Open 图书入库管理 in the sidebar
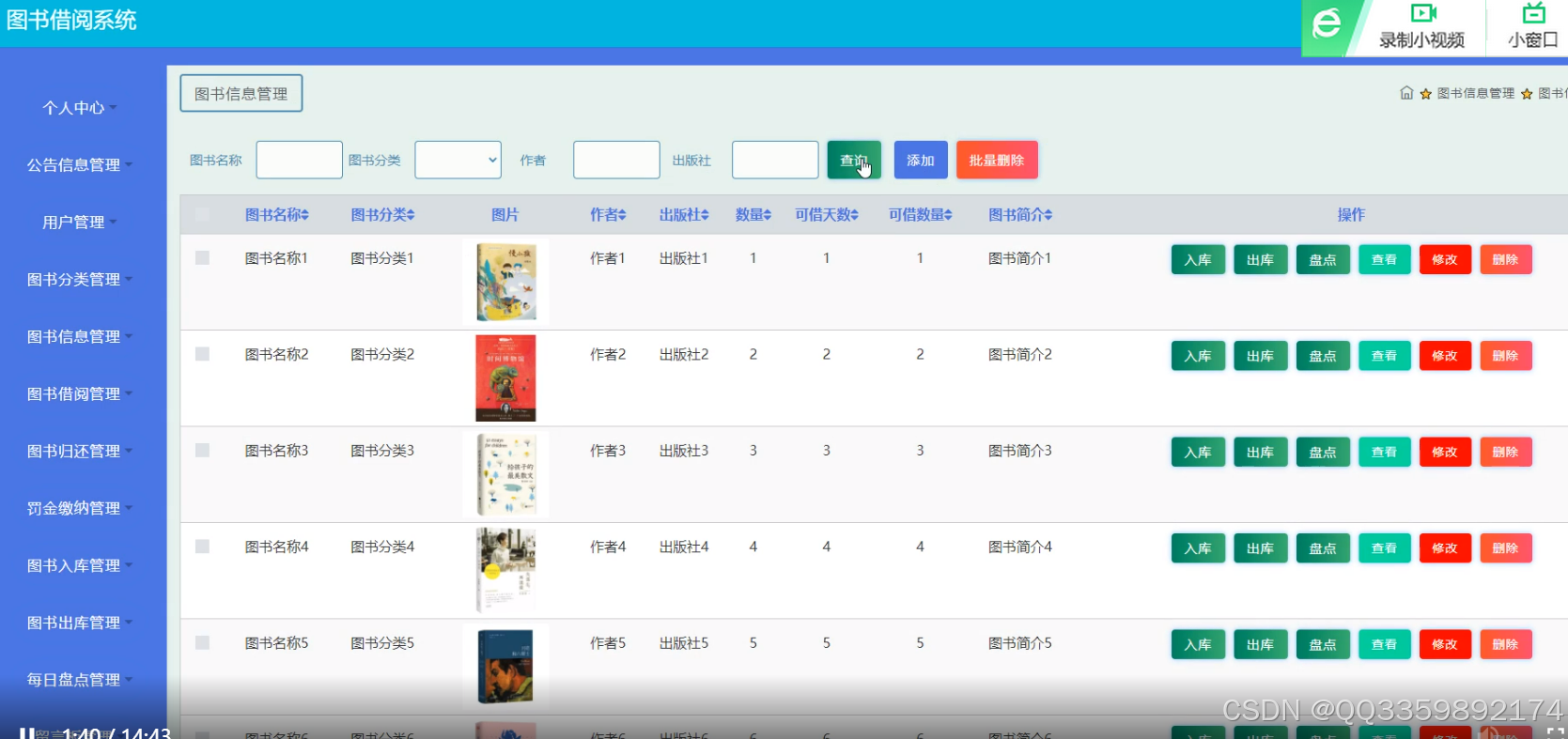Viewport: 1568px width, 739px height. click(80, 566)
